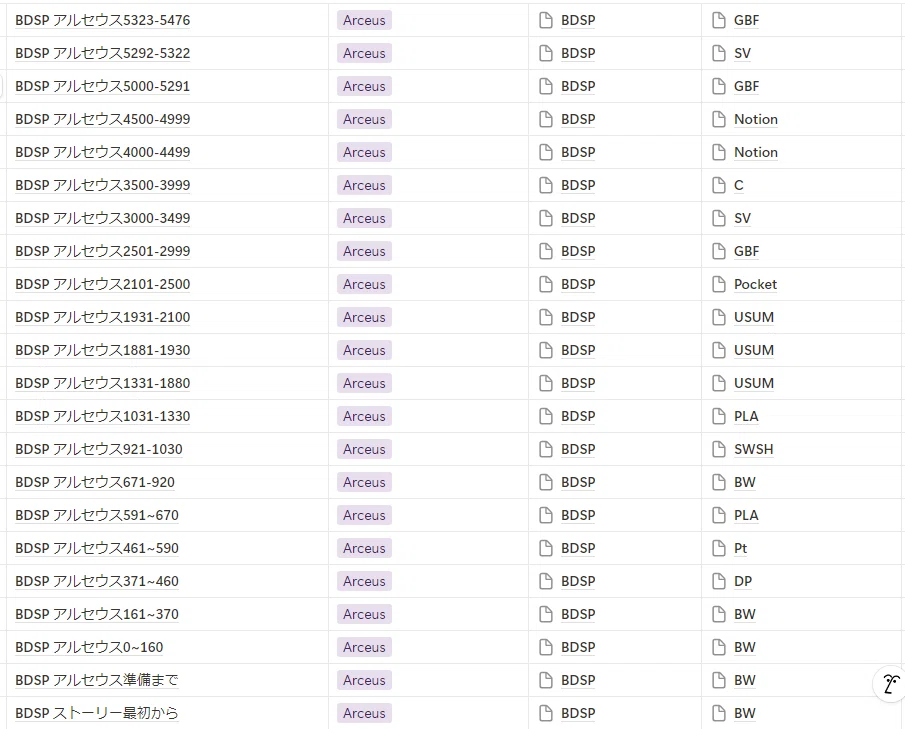
Task: Open the BW page in row 0~160
Action: click(745, 647)
